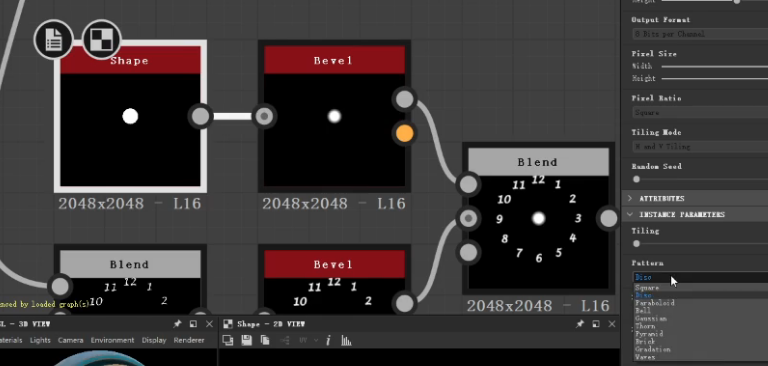Click the right Blend node output connector
Screen dimensions: 768x366
(609, 218)
